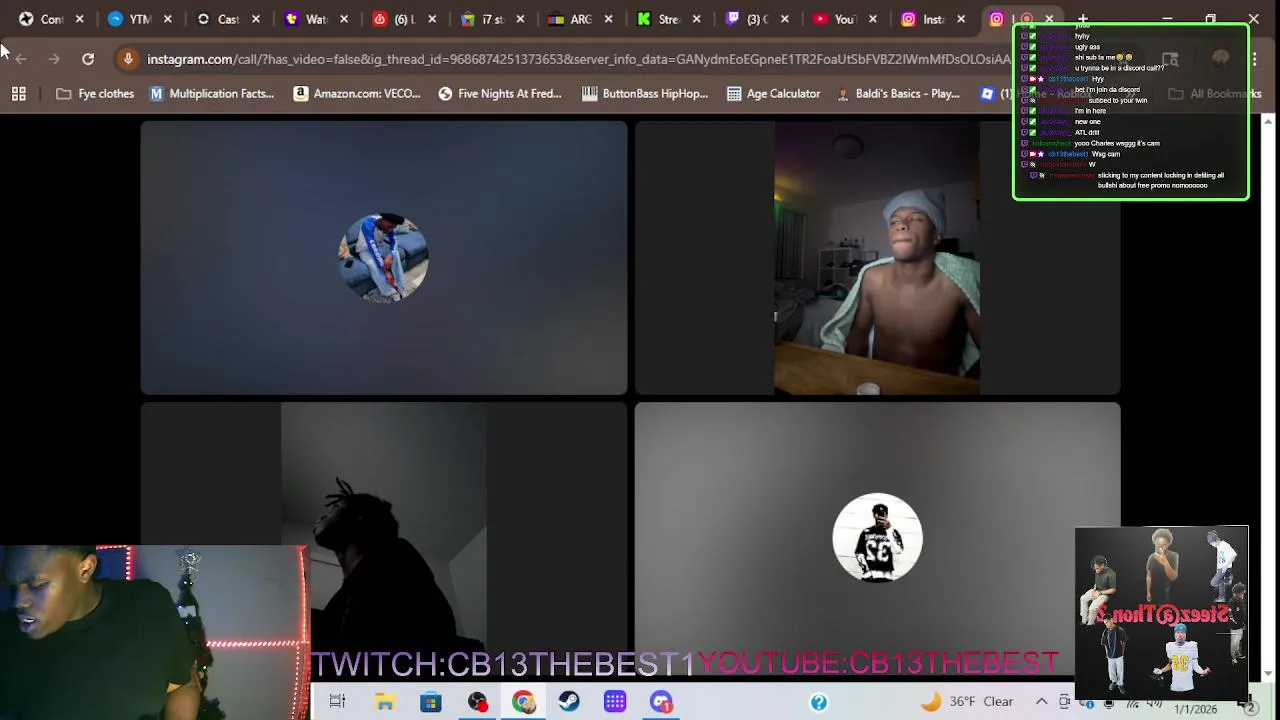Open Task View on the taskbar
The image size is (1280, 720).
(337, 702)
